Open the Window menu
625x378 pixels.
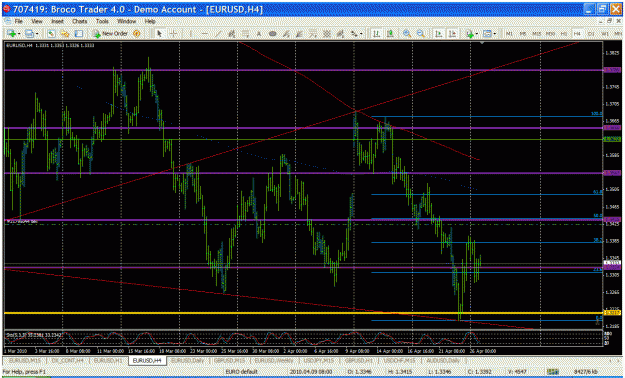(x=126, y=21)
